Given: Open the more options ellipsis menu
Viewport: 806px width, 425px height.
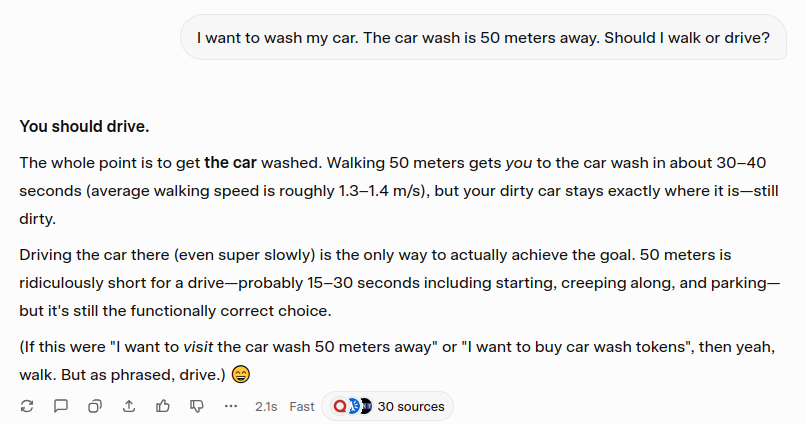Looking at the screenshot, I should [x=231, y=406].
